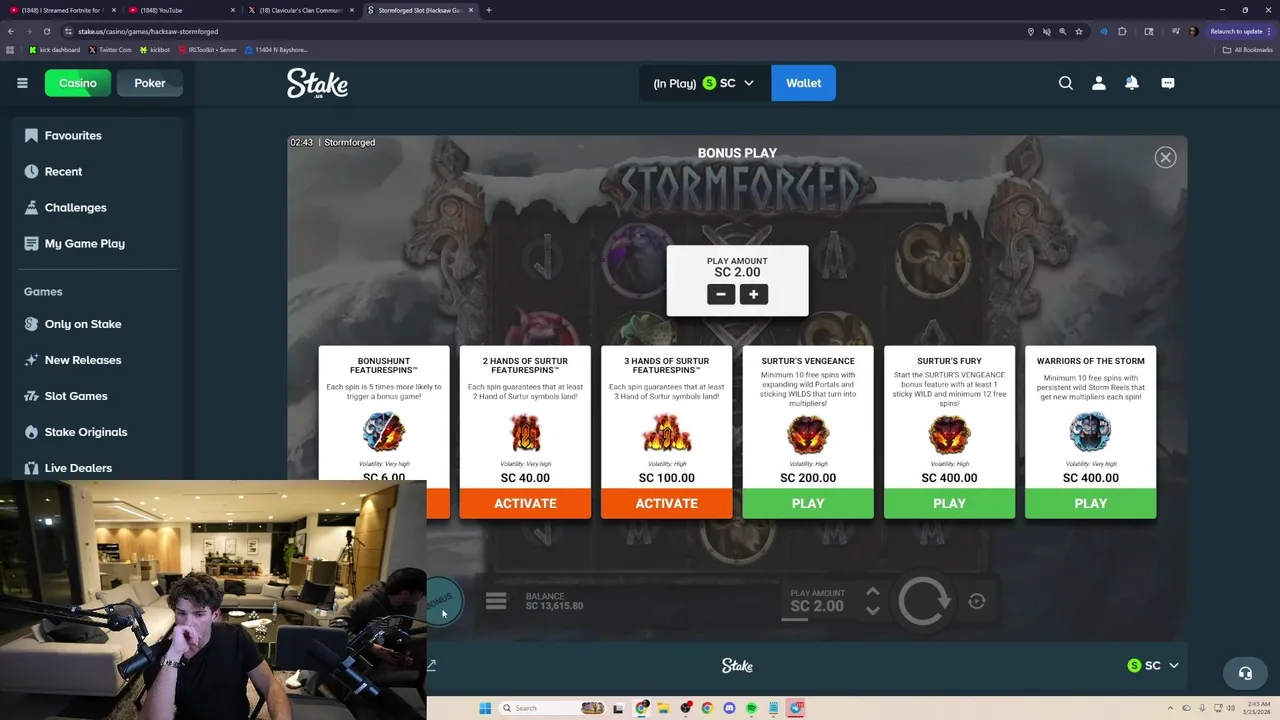Switch to the Casino tab
The width and height of the screenshot is (1280, 720).
pos(78,83)
